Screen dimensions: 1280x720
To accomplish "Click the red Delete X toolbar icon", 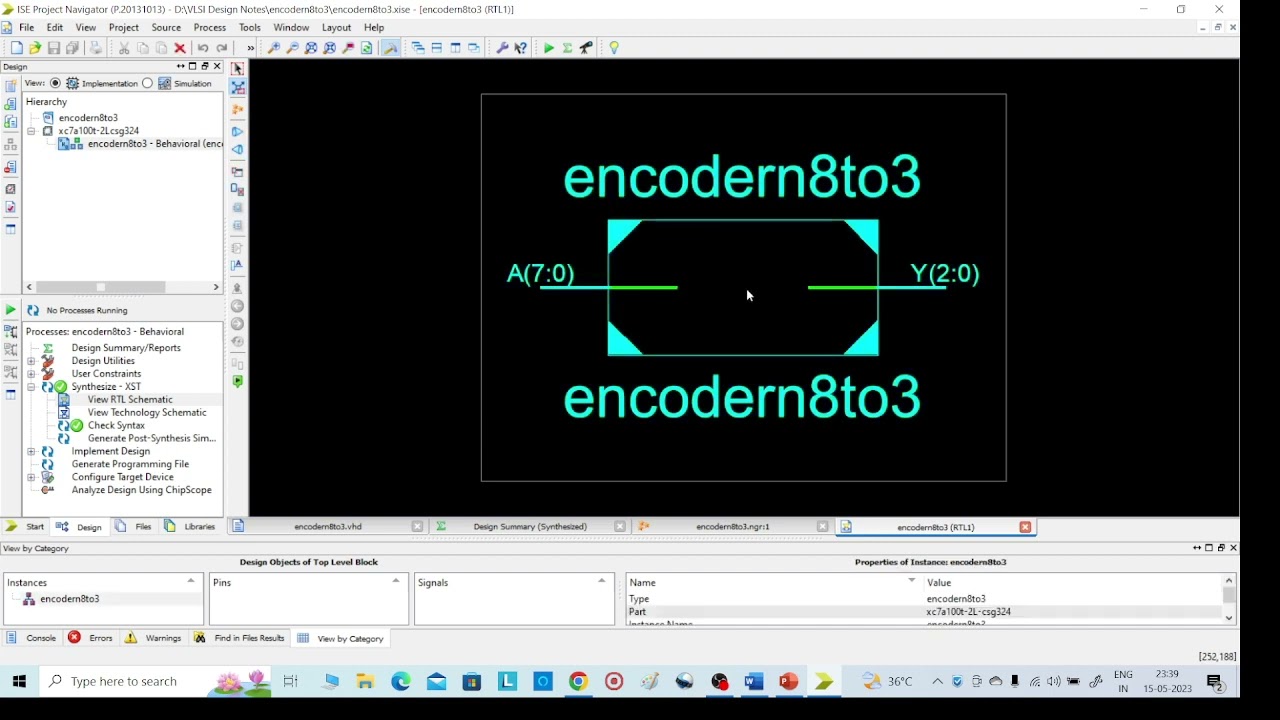I will pos(180,48).
